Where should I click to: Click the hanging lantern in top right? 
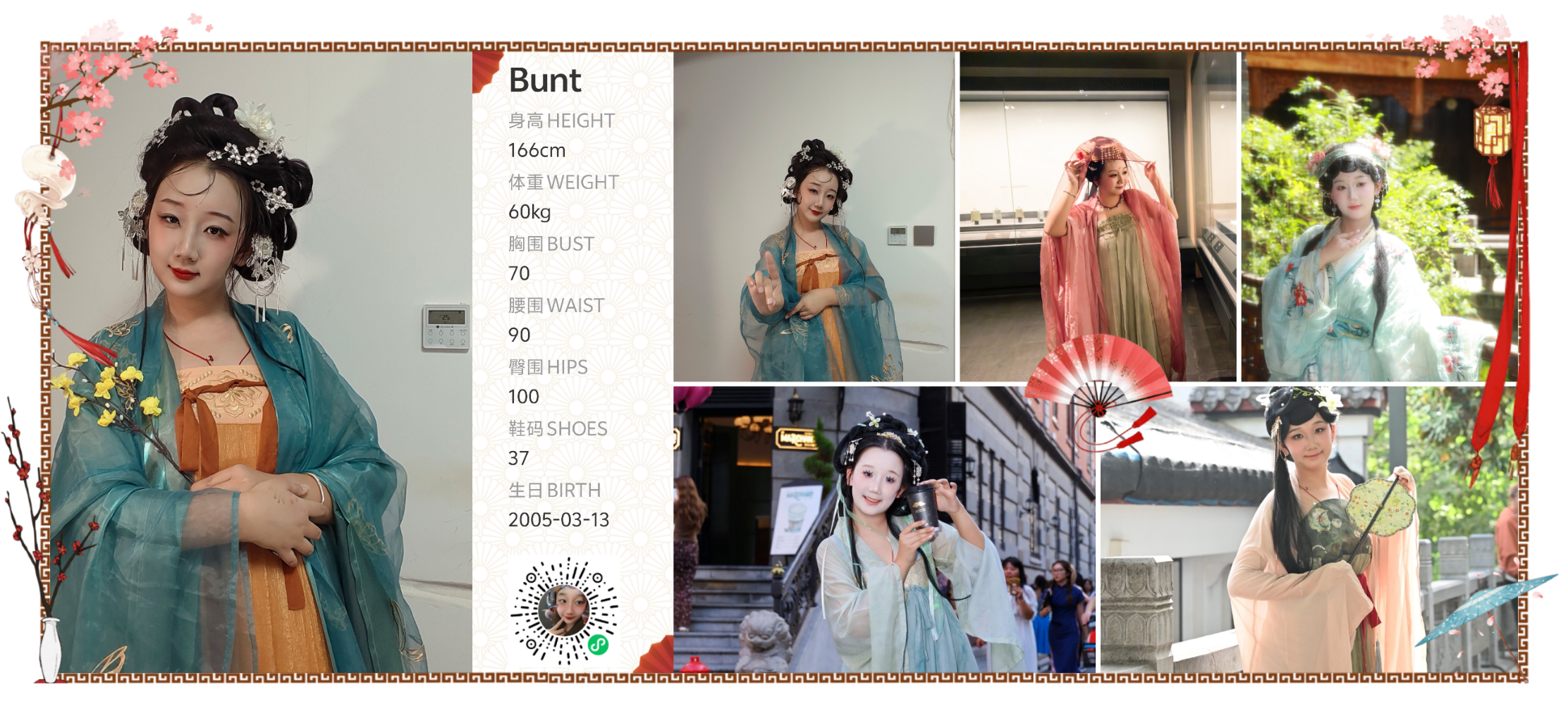1492,134
